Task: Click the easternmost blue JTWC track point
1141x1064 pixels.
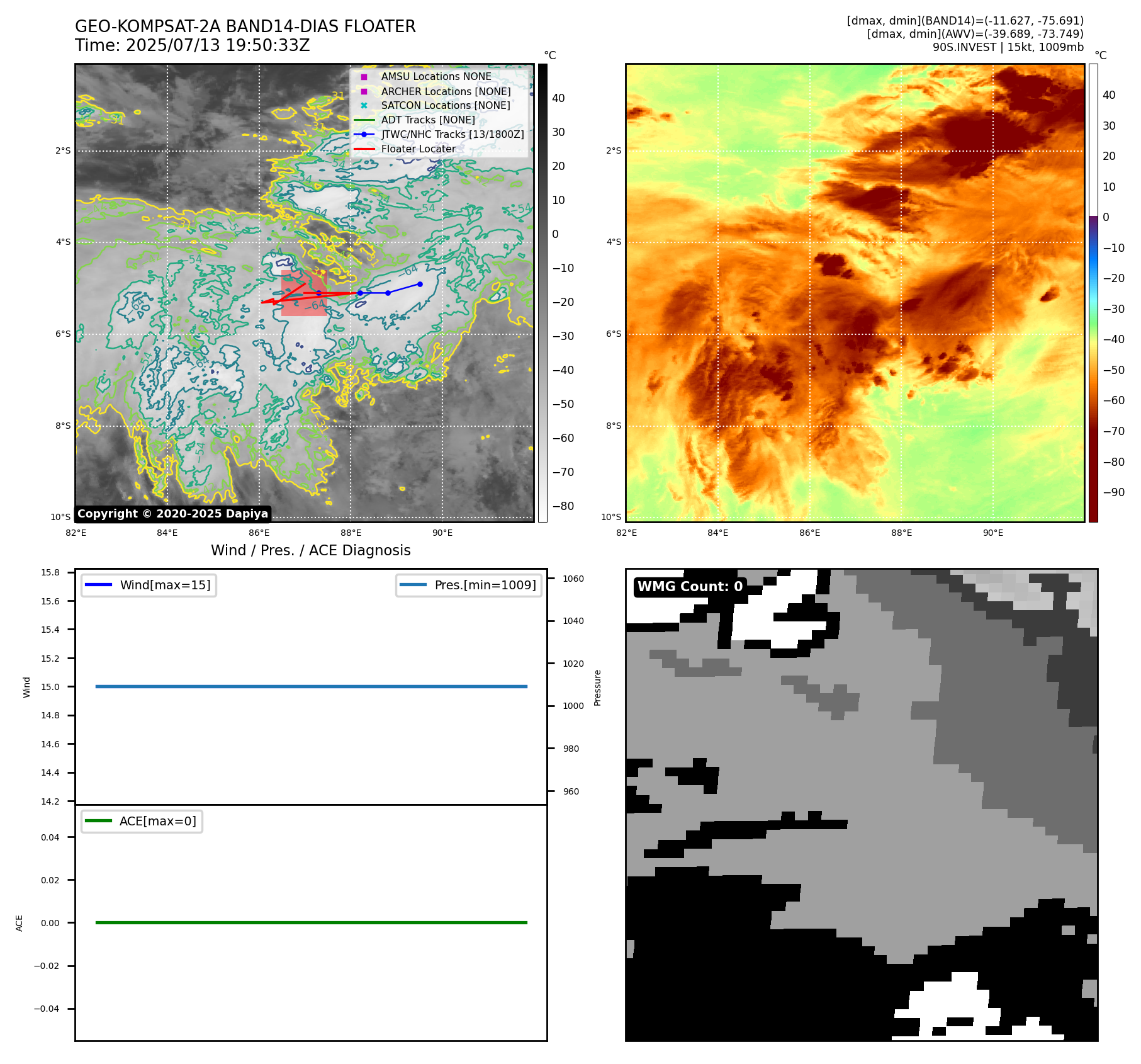Action: pyautogui.click(x=420, y=284)
